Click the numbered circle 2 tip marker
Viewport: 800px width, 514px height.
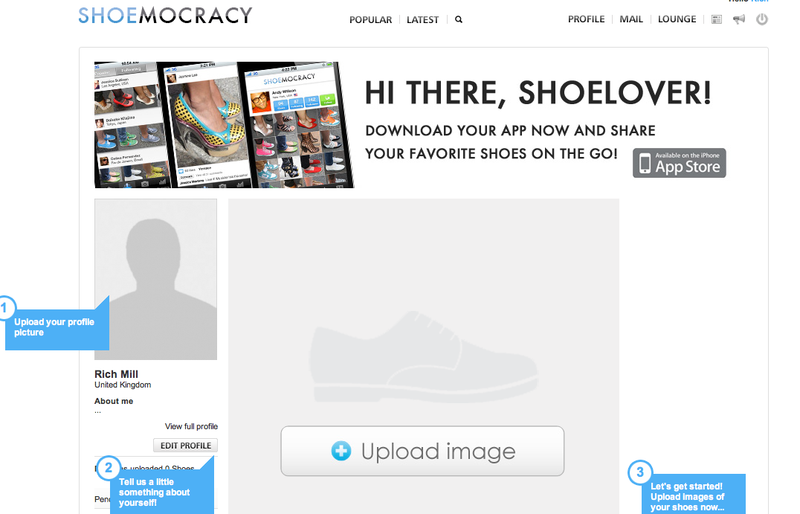pos(108,468)
